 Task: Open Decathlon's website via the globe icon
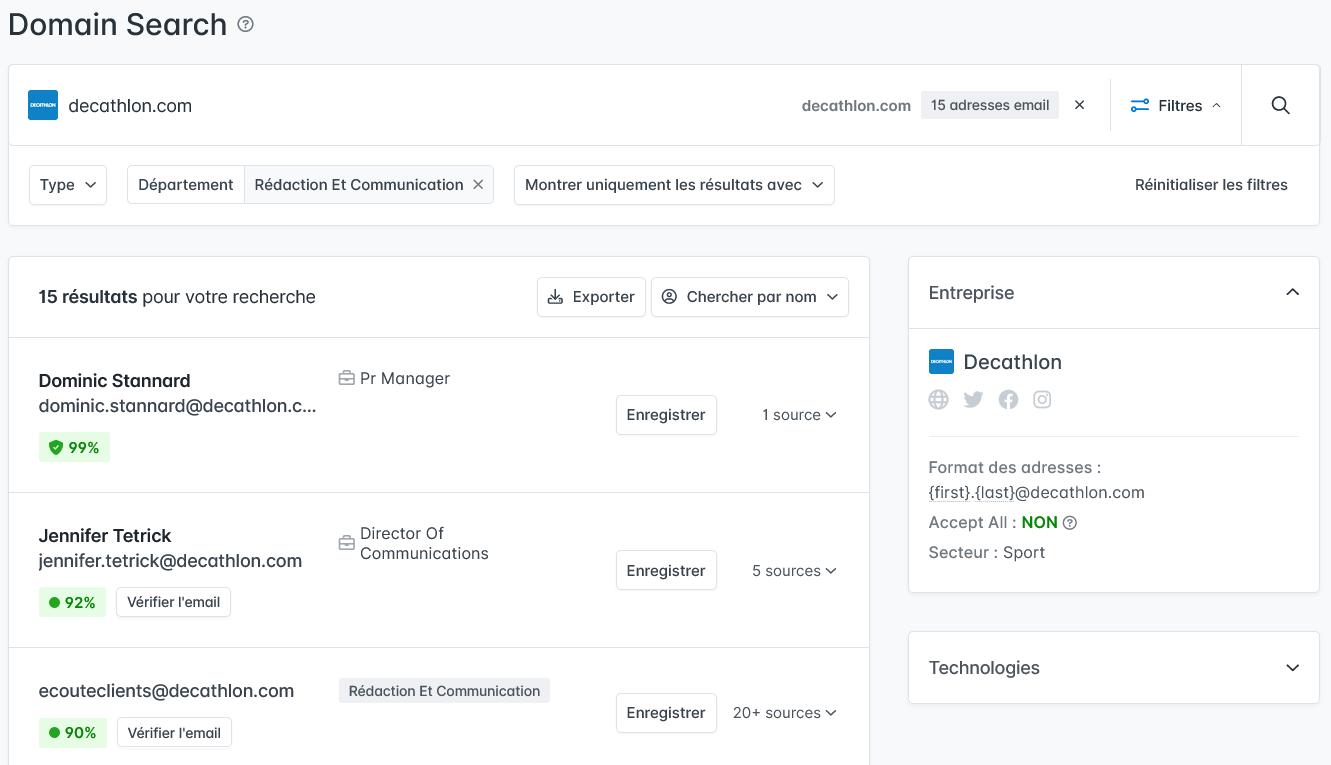click(938, 399)
